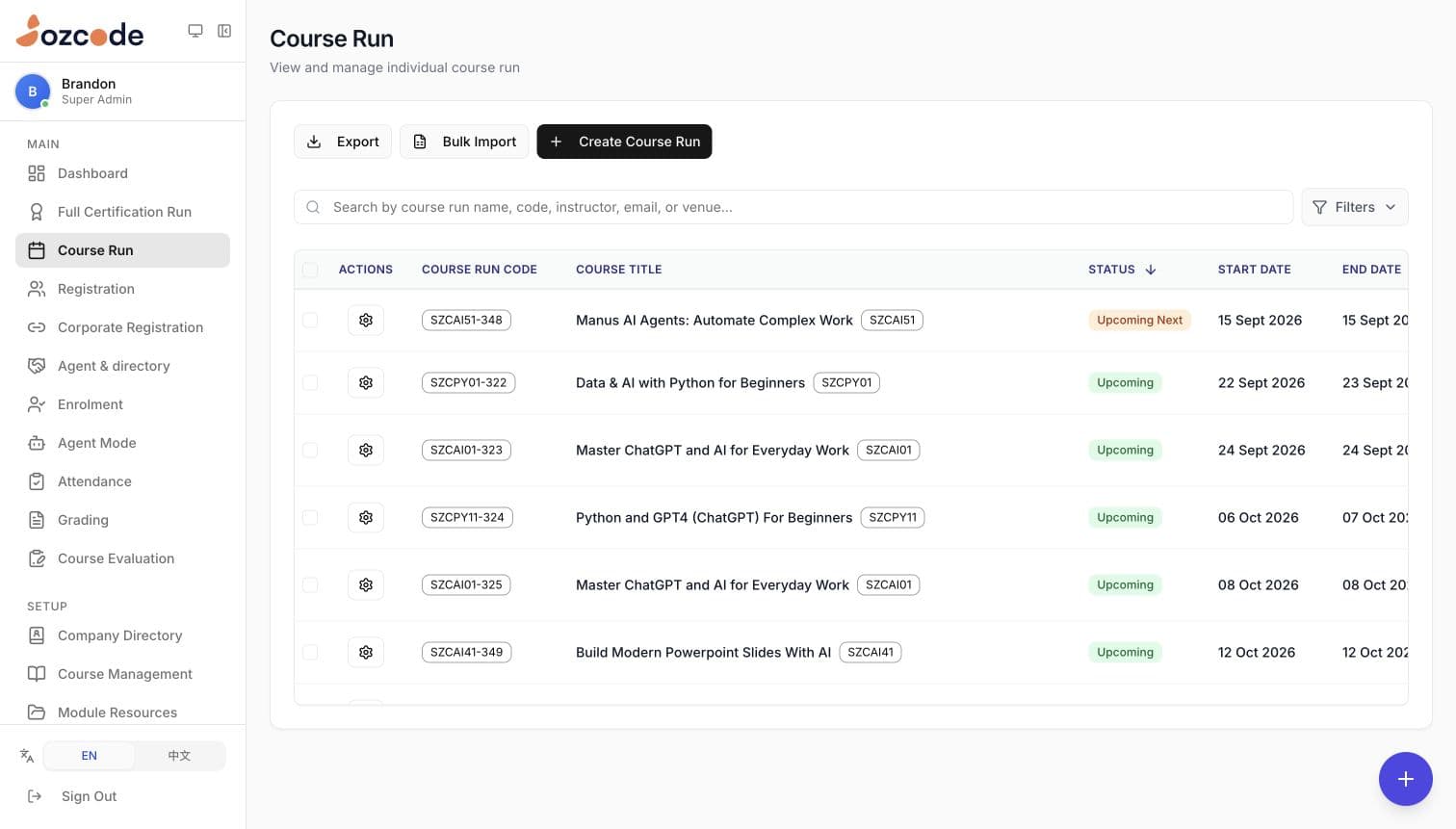Open Bulk Import dialog

(464, 142)
